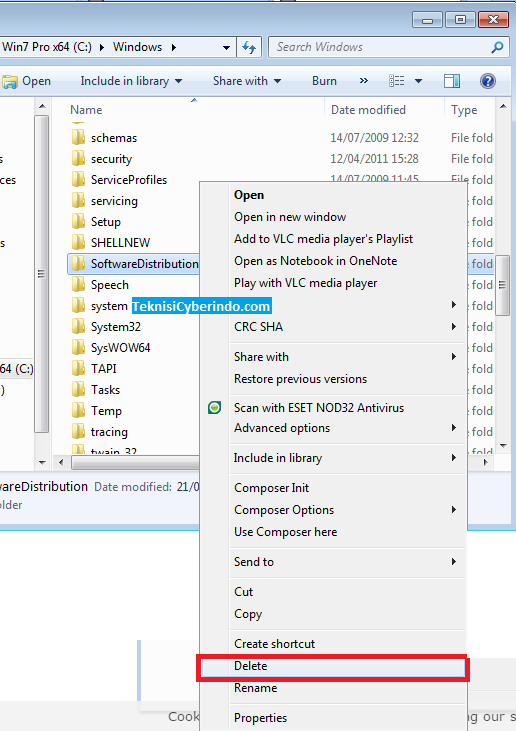Click the Burn toolbar button
Screen dimensions: 516x731
(324, 81)
